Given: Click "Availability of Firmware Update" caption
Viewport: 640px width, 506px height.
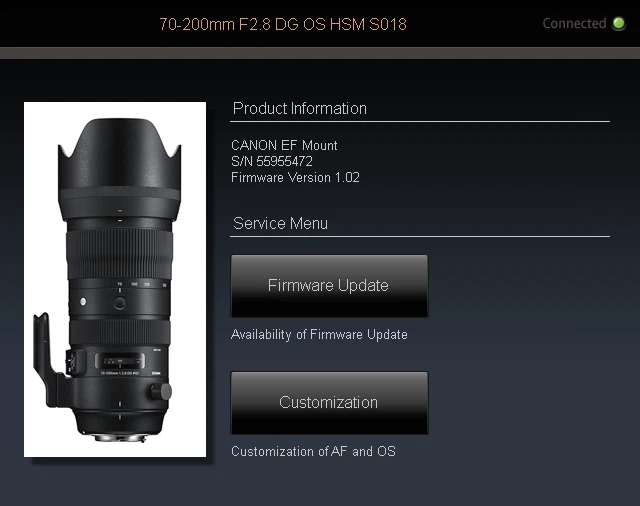Looking at the screenshot, I should [319, 335].
